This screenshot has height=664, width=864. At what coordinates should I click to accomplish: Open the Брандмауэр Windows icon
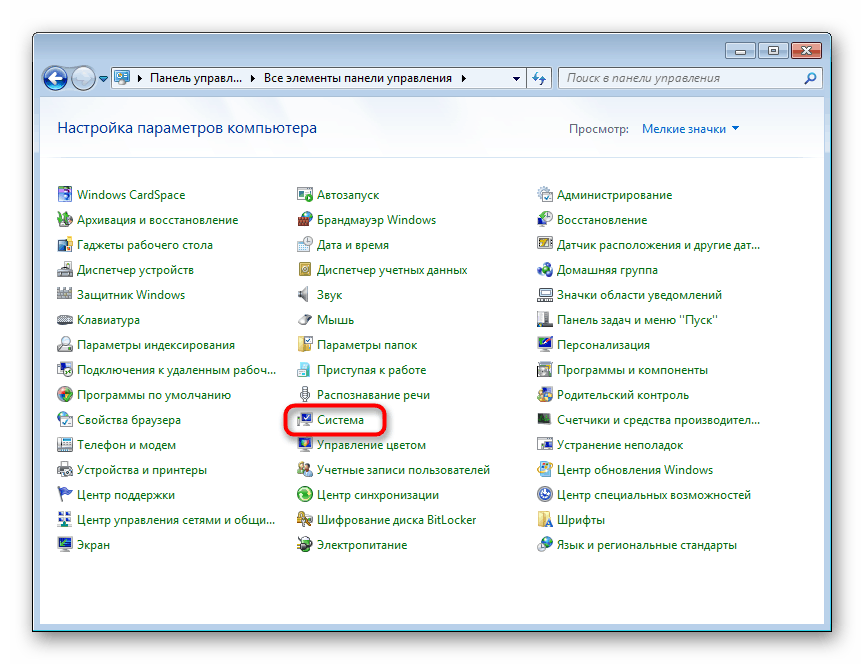[x=305, y=219]
